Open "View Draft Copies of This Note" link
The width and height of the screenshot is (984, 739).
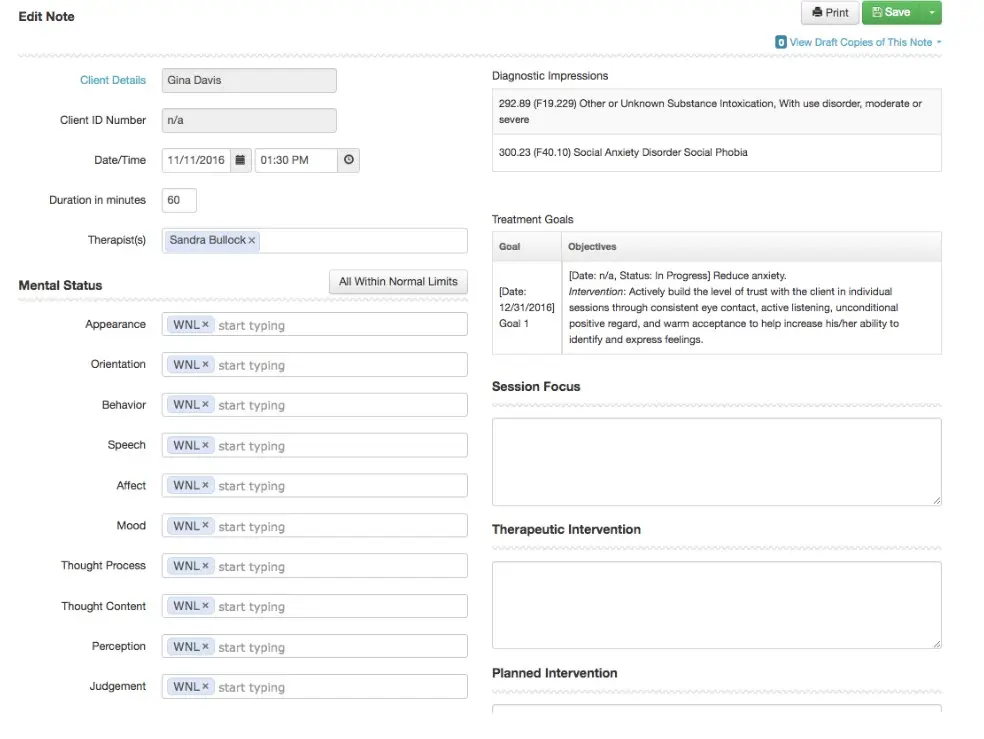[x=863, y=43]
